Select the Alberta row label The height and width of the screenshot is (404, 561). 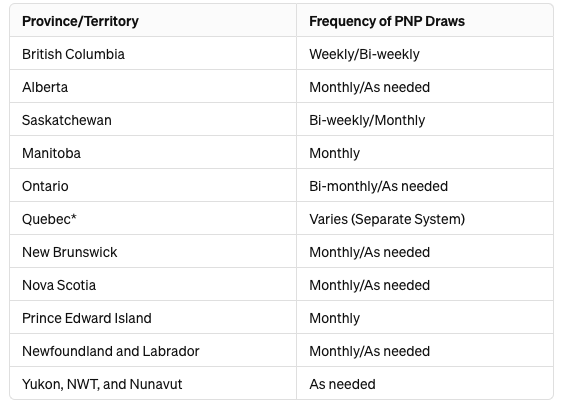tap(45, 87)
